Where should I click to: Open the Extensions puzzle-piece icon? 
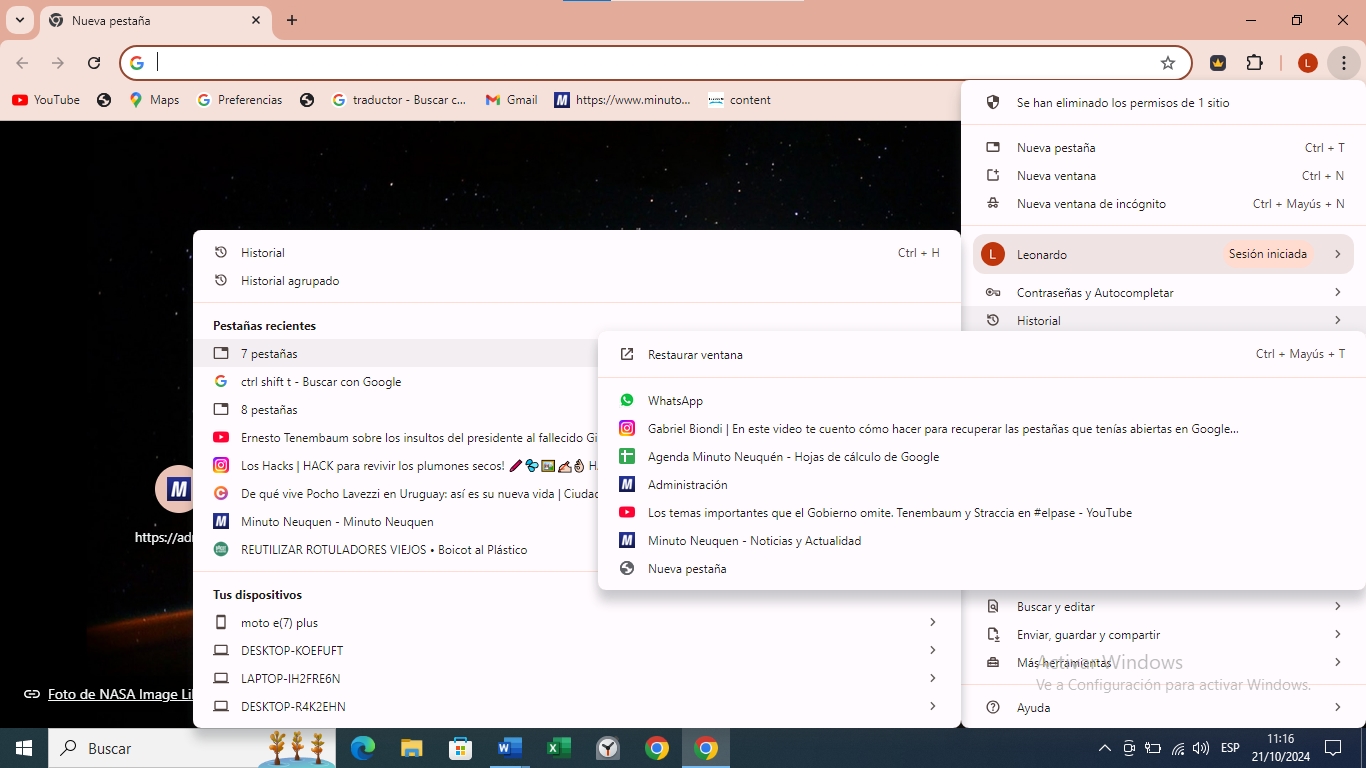click(1255, 63)
